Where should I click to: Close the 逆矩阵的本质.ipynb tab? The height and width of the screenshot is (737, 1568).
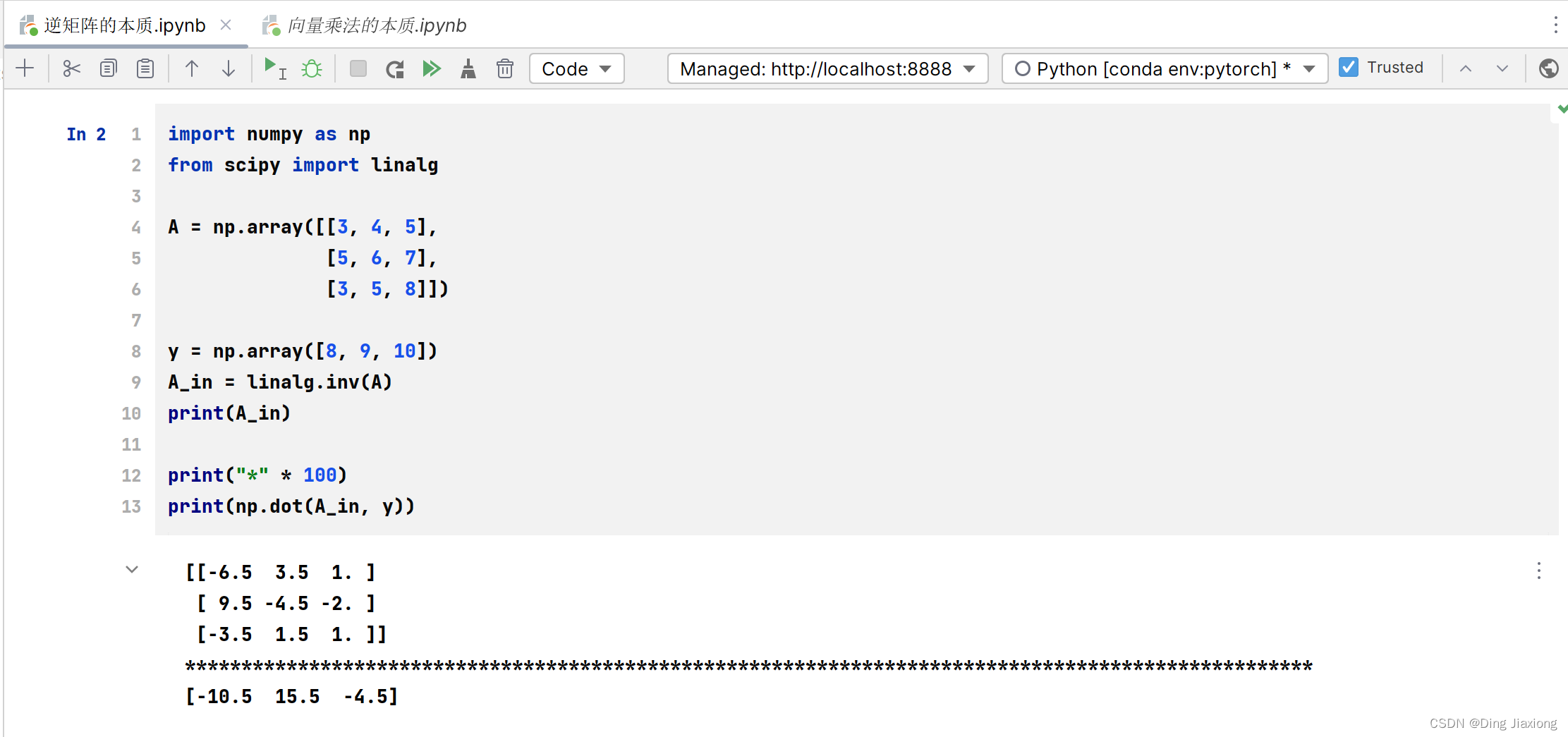point(226,25)
